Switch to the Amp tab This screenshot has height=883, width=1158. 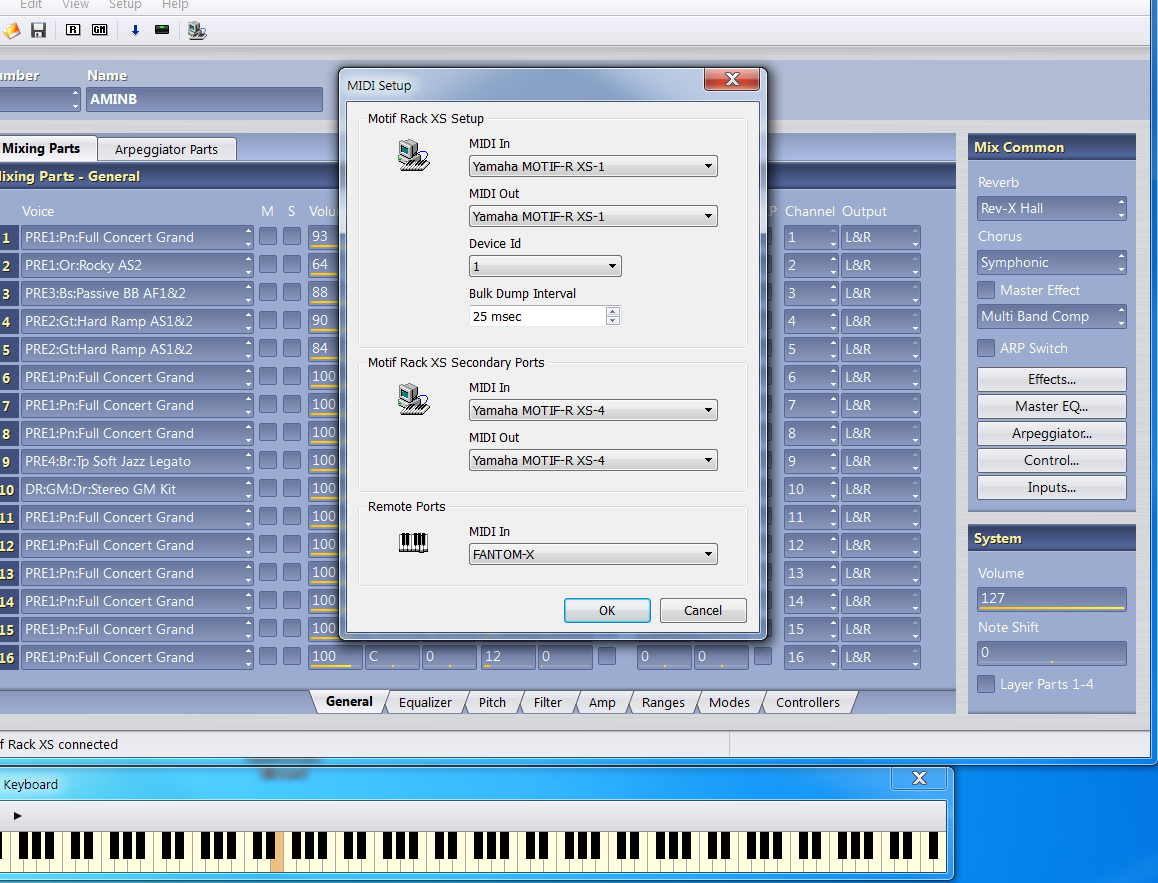tap(602, 702)
